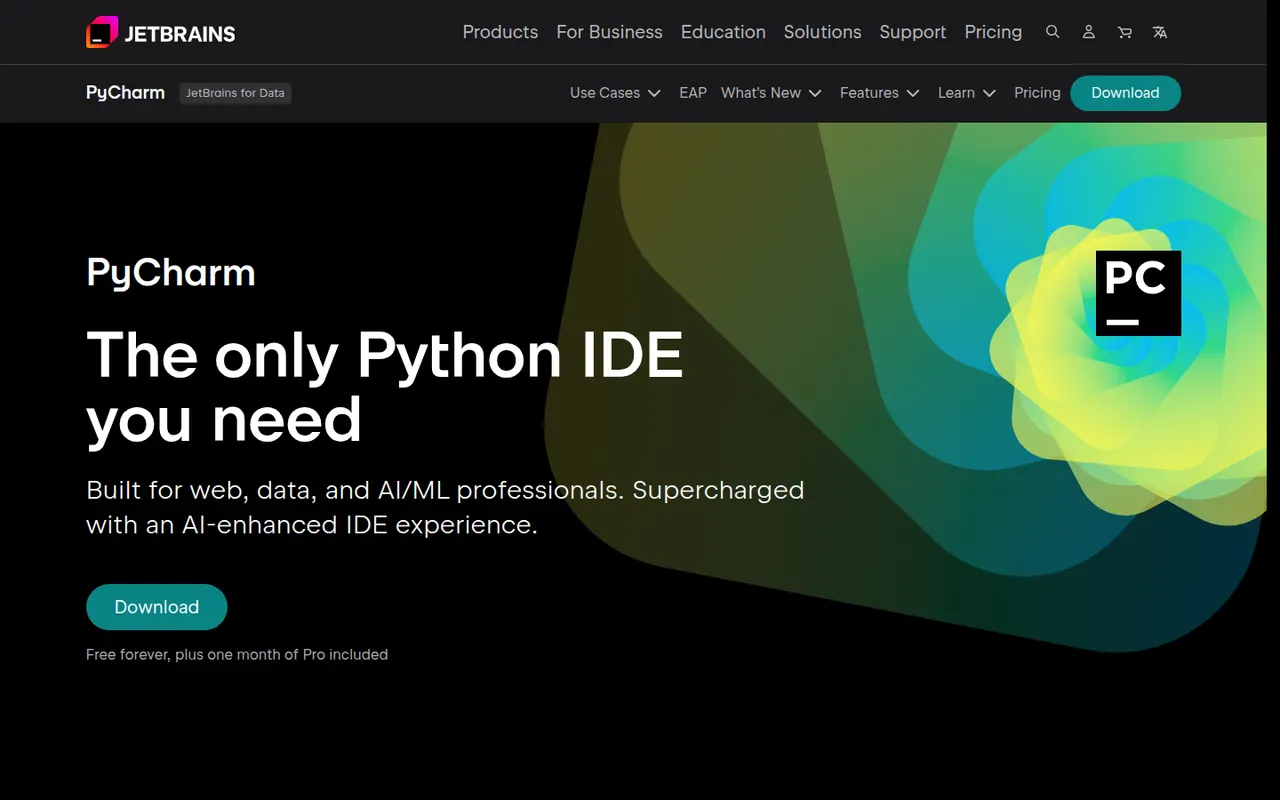Click the Download button in the PyCharm navbar

pyautogui.click(x=1125, y=93)
